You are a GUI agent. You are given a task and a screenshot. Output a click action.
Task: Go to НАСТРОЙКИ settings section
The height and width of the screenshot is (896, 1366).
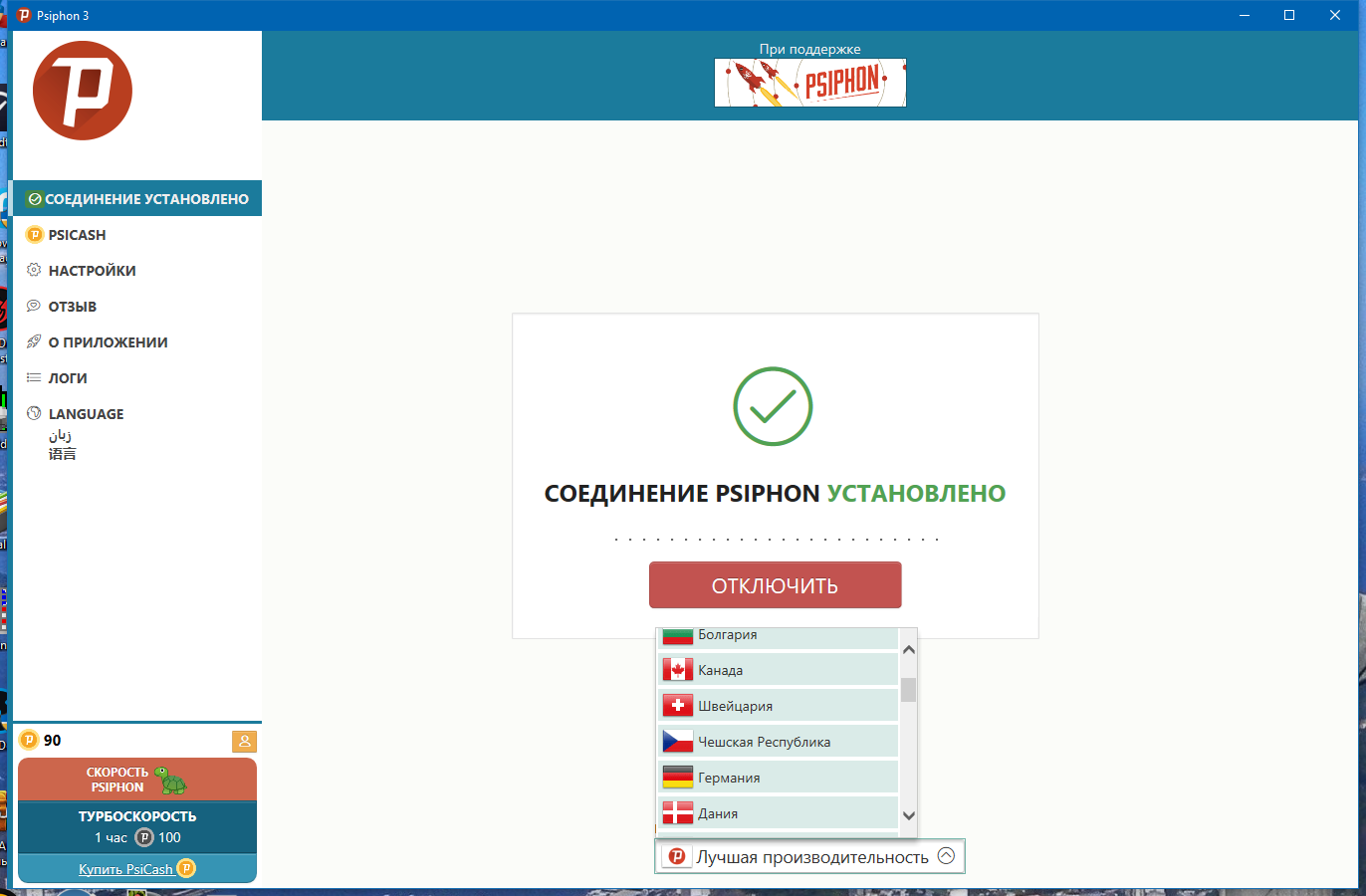pos(137,271)
